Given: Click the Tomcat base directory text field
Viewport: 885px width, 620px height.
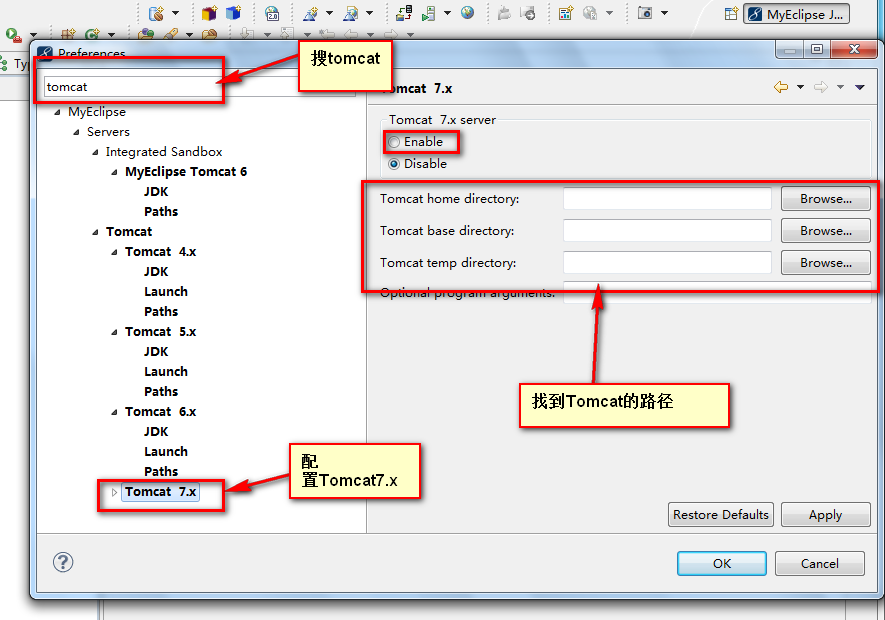Looking at the screenshot, I should pos(667,231).
